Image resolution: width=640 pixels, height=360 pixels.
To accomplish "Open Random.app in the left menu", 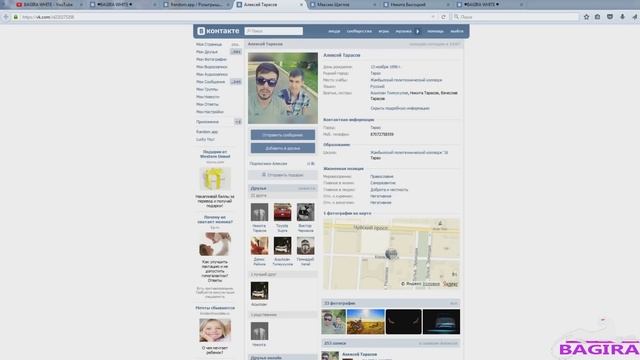I will (207, 131).
